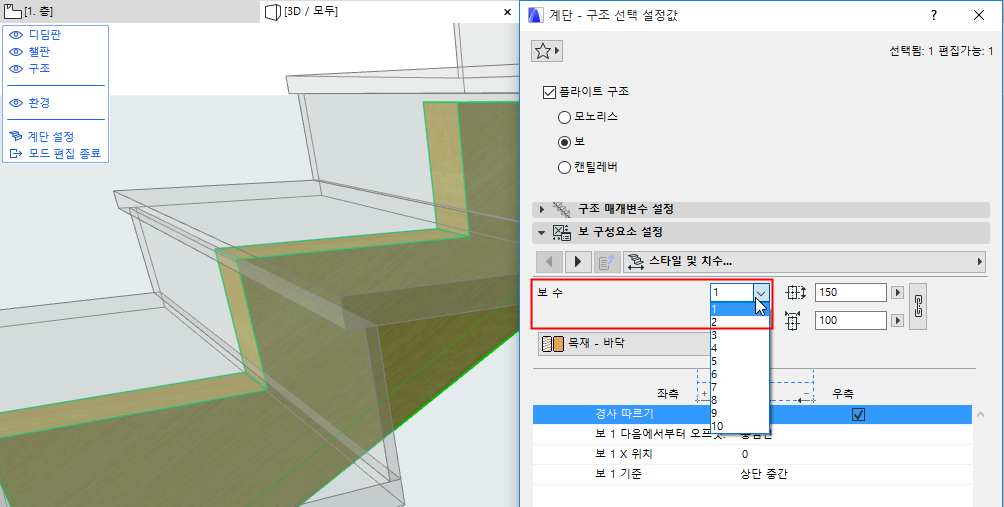This screenshot has height=507, width=1004.
Task: Toggle the chain link dimension lock
Action: pyautogui.click(x=918, y=306)
